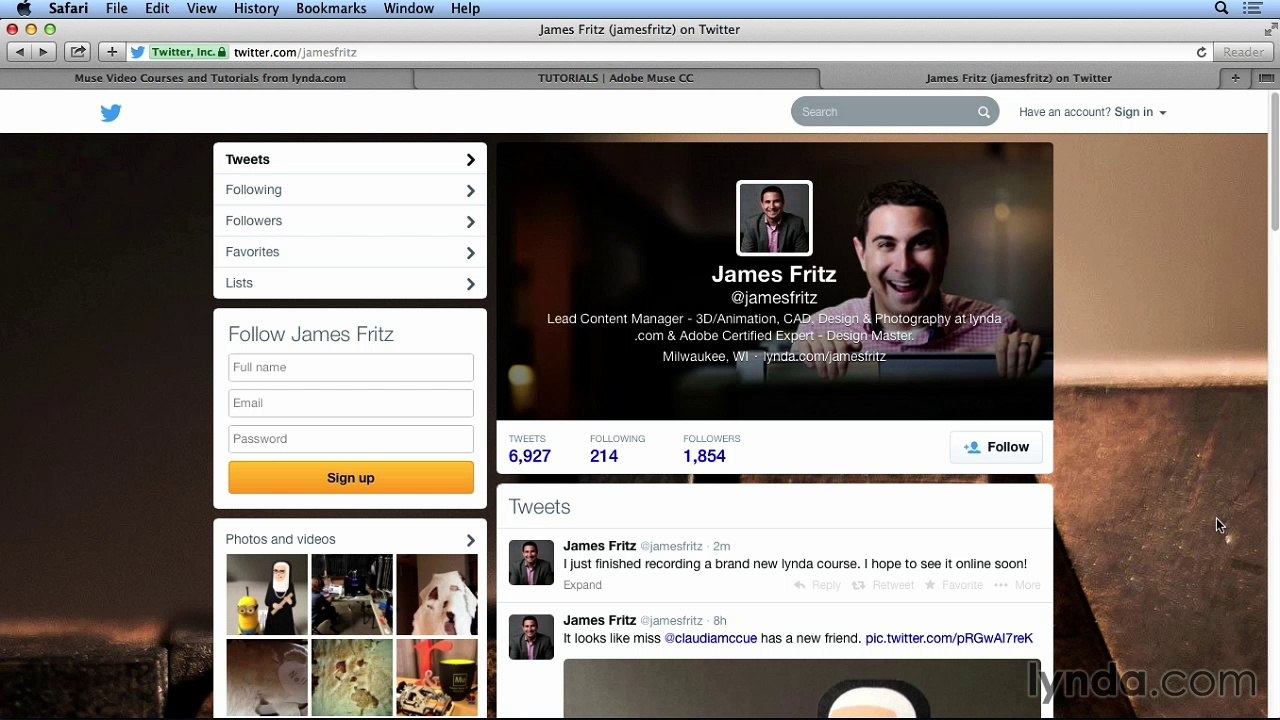Click the Twitter, Inc. certificate badge

(189, 52)
